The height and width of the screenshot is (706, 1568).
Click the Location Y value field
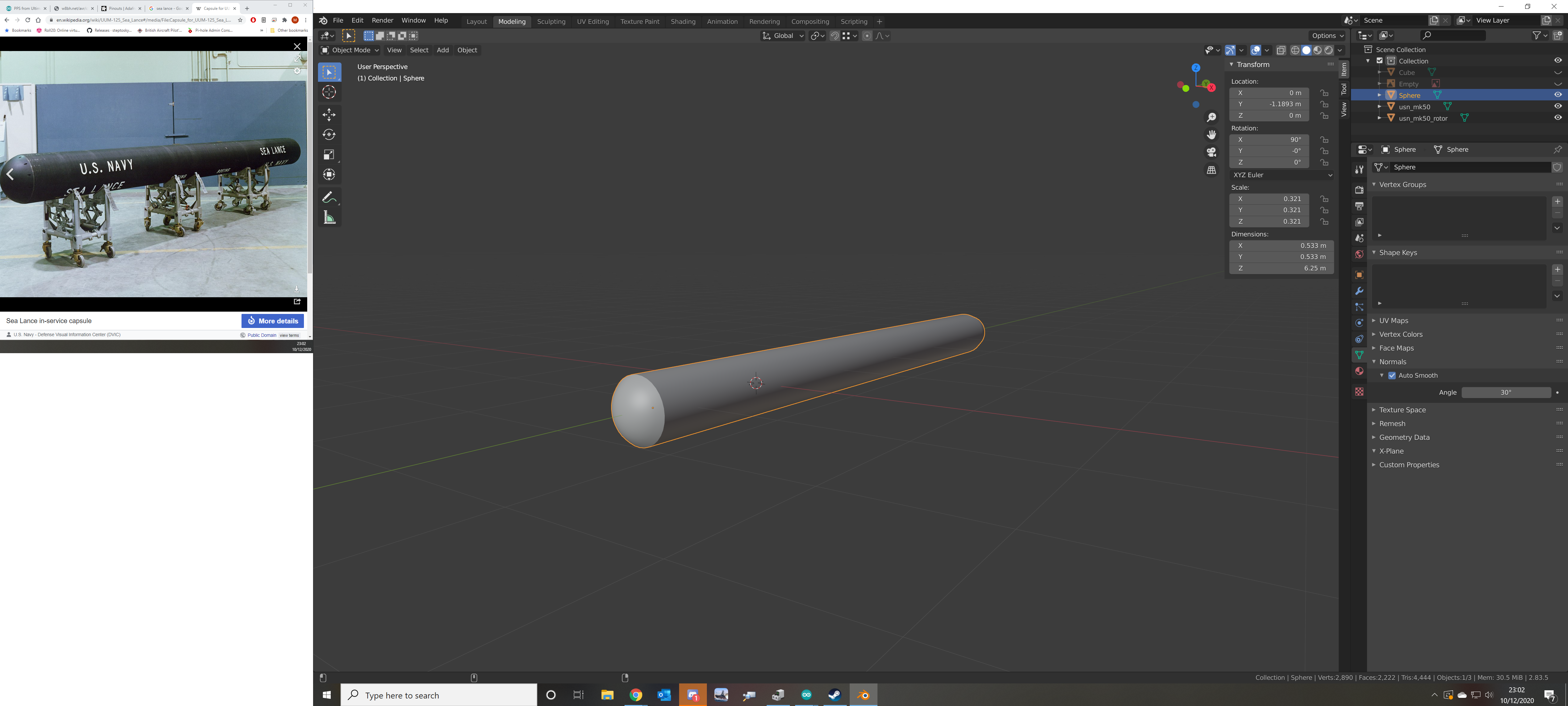tap(1269, 104)
